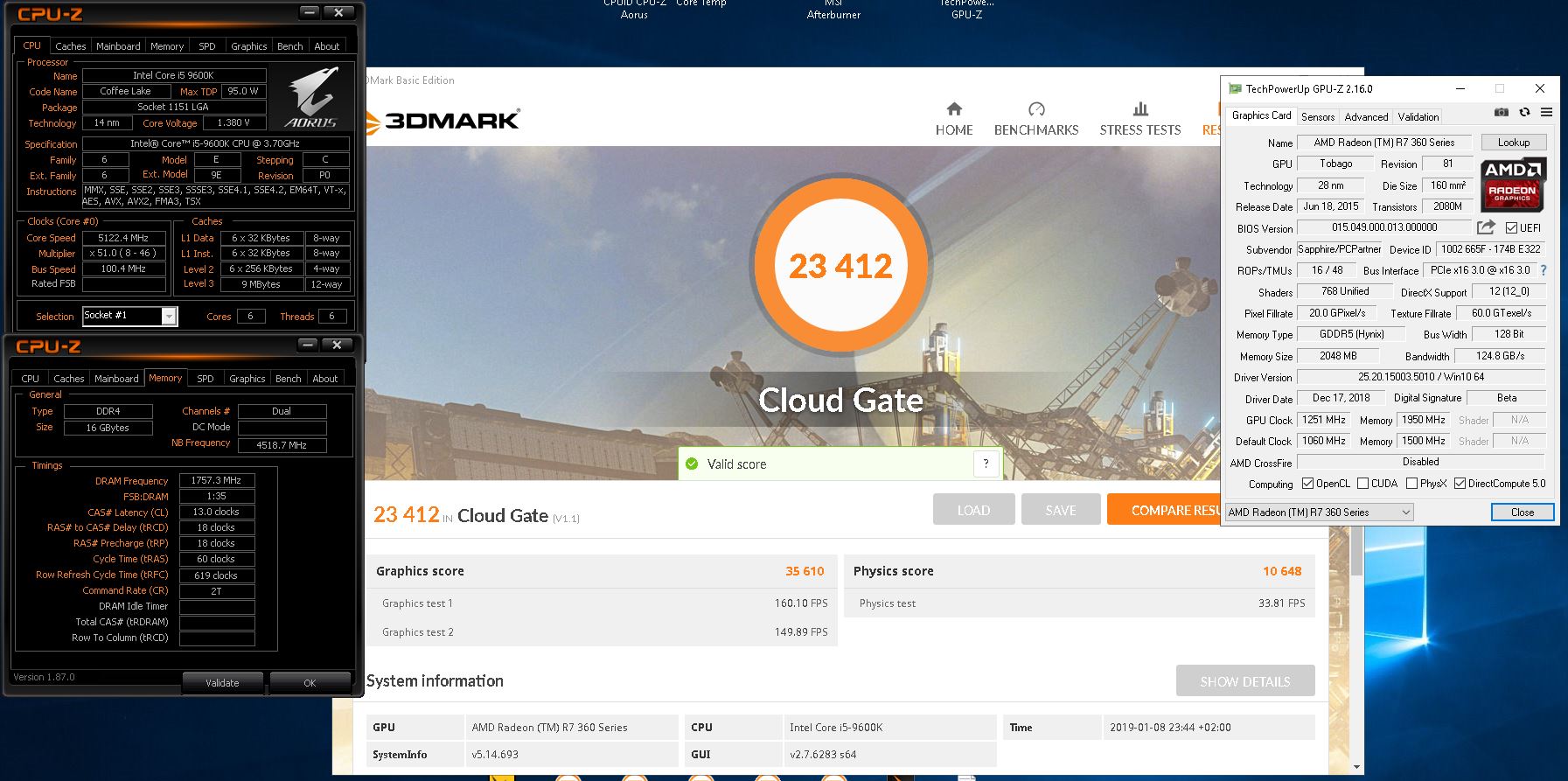The image size is (1568, 781).
Task: Click the Bus Interface question mark in GPU-Z
Action: (x=1544, y=270)
